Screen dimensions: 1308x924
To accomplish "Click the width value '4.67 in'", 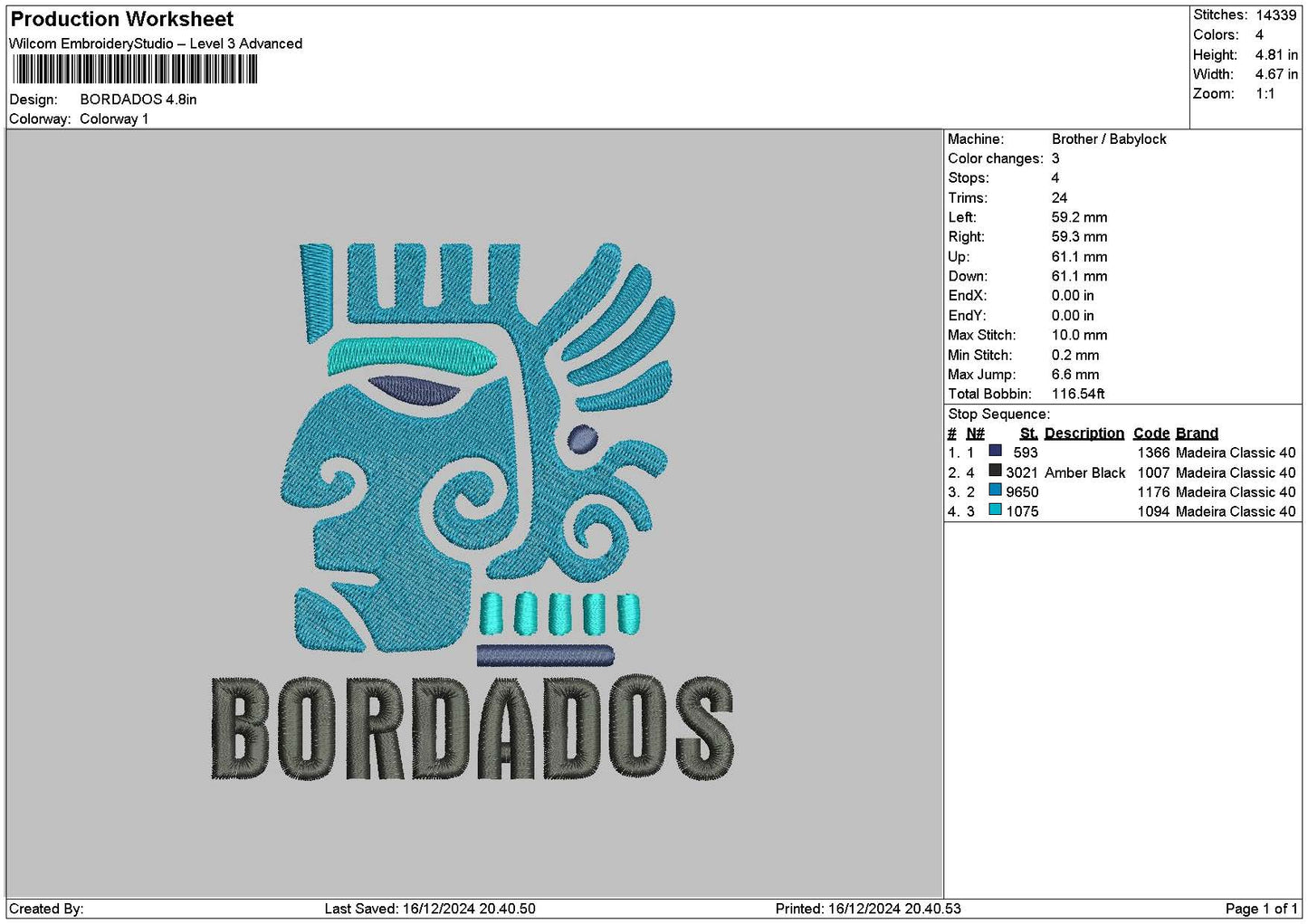I will click(1276, 74).
